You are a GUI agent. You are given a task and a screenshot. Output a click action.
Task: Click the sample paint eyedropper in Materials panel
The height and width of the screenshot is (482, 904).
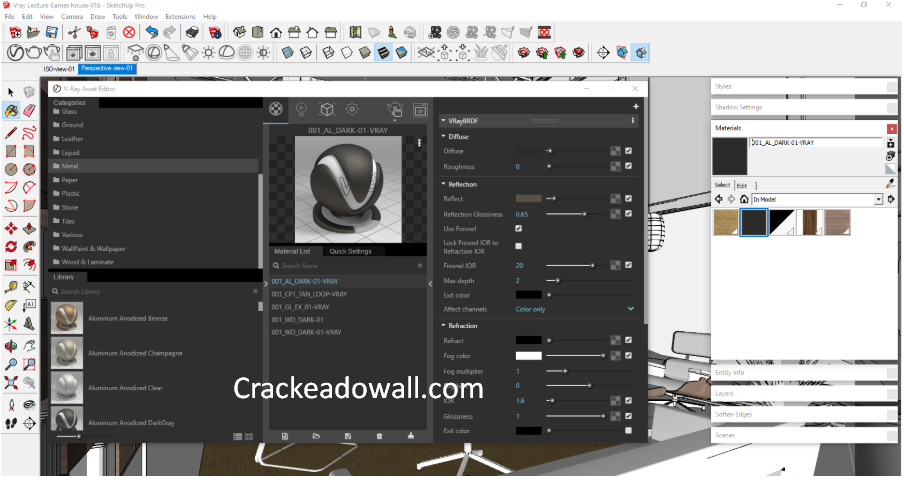pyautogui.click(x=891, y=183)
